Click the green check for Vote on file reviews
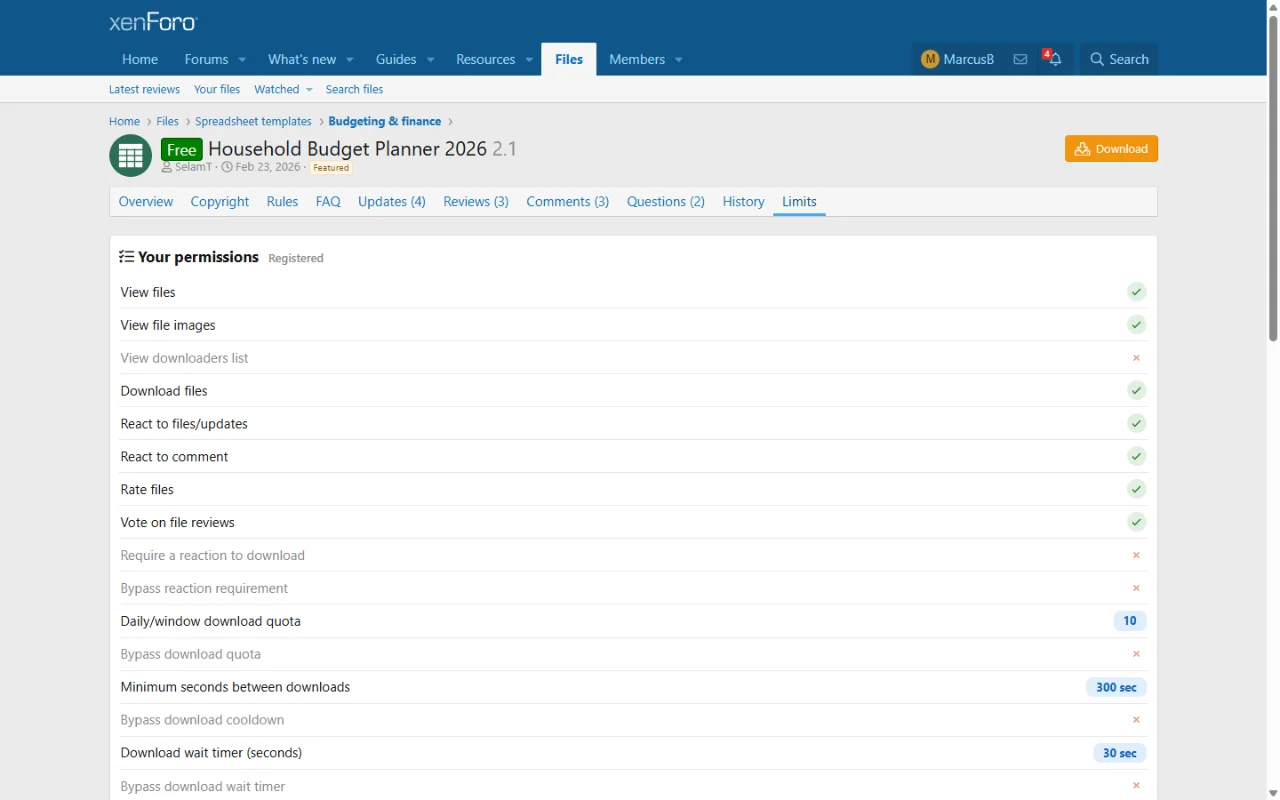 [1136, 522]
